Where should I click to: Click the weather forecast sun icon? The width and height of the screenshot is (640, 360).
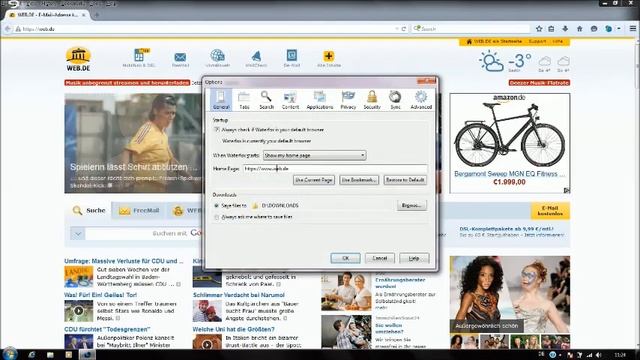point(491,62)
